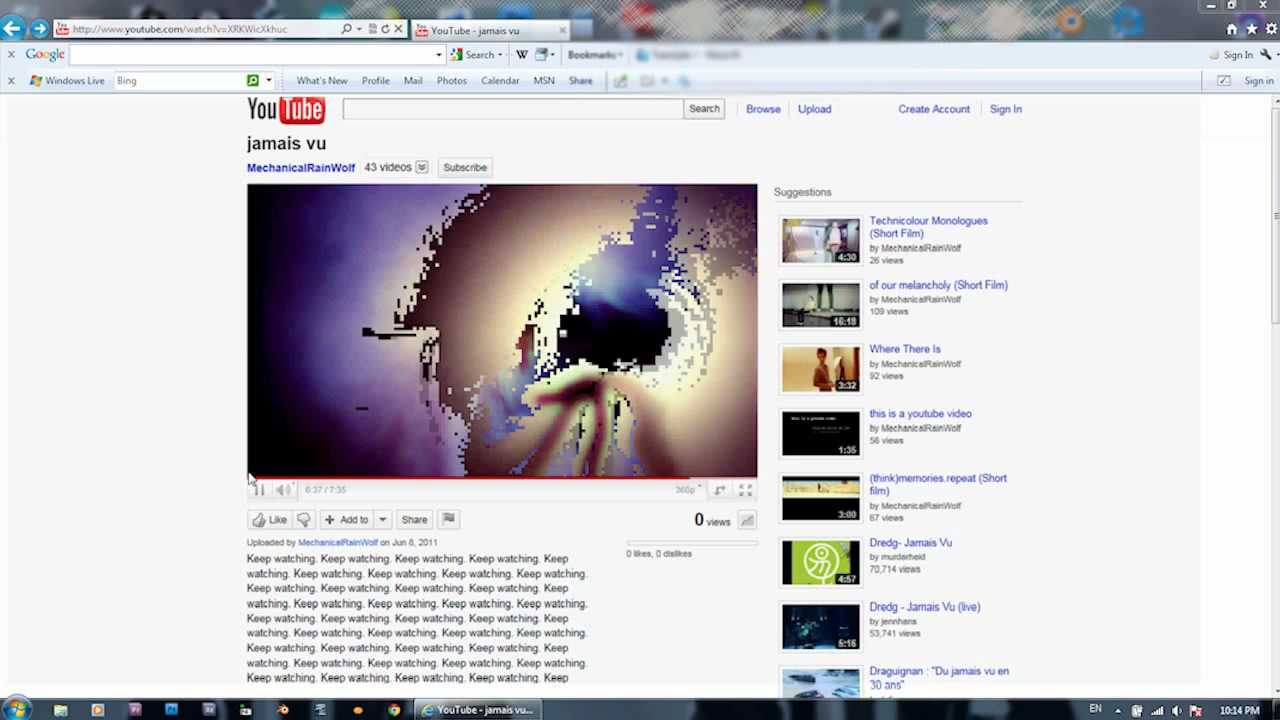Open Favorites star icon
This screenshot has width=1280, height=720.
click(x=1251, y=29)
